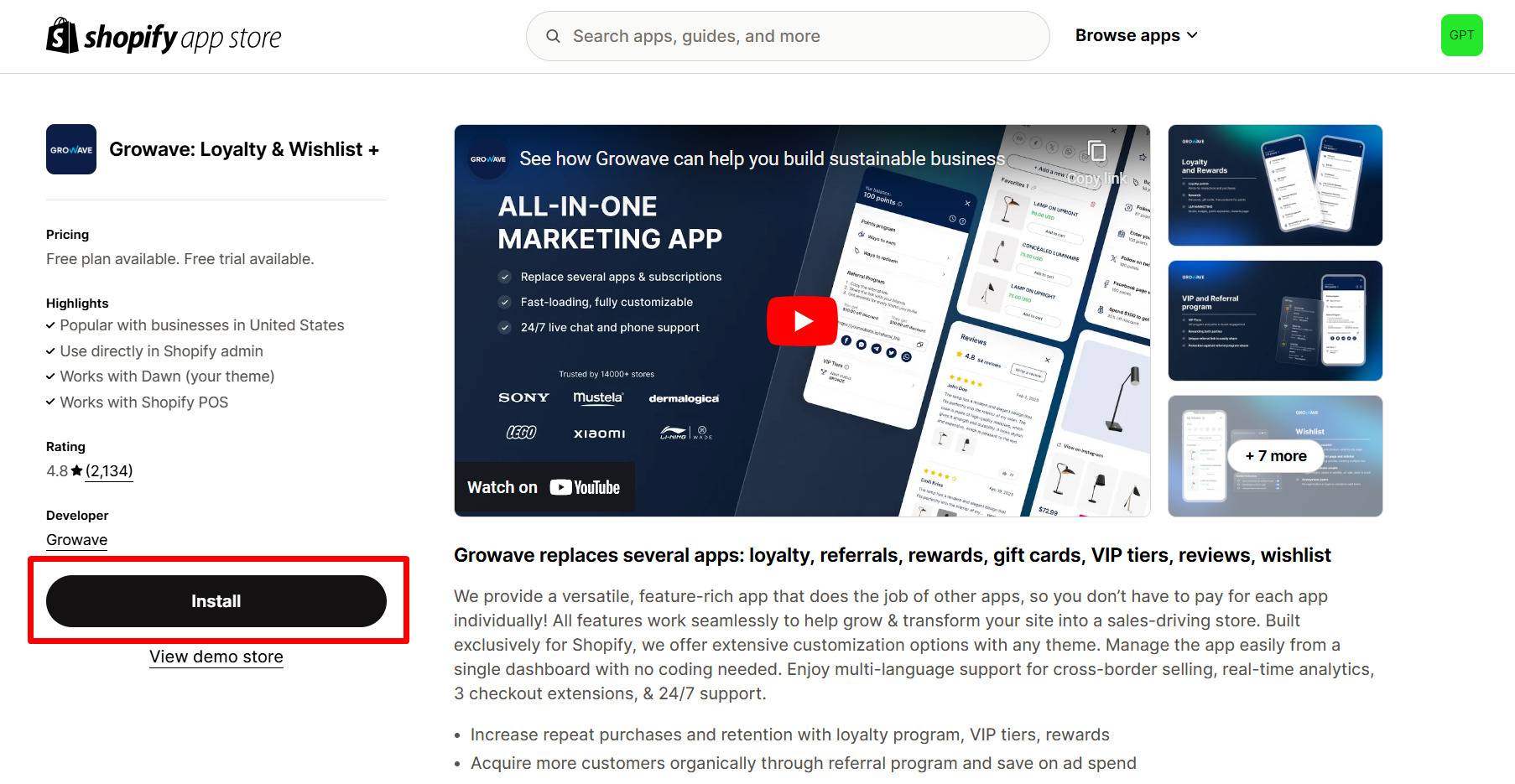The height and width of the screenshot is (784, 1515).
Task: Click 'Works with Dawn (your theme)' highlight
Action: [168, 376]
